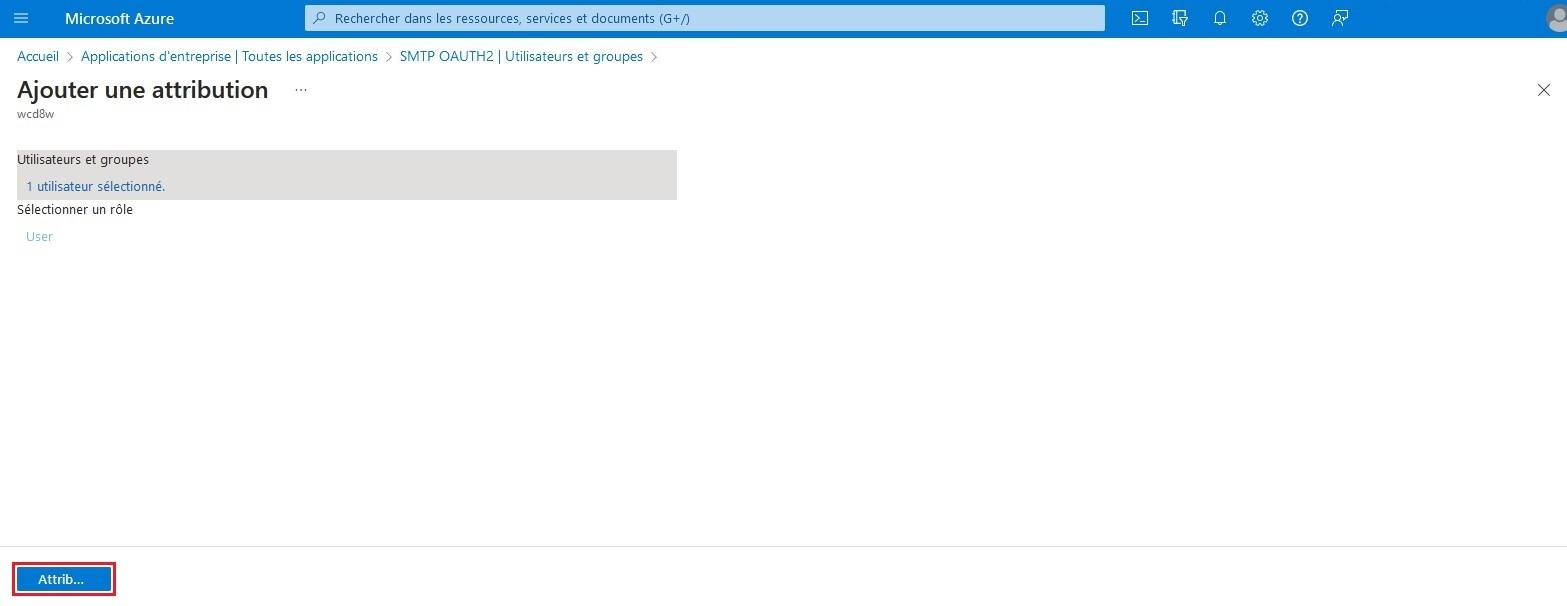The height and width of the screenshot is (606, 1567).
Task: Open the 1 utilisateur sélectionné link
Action: click(x=96, y=186)
